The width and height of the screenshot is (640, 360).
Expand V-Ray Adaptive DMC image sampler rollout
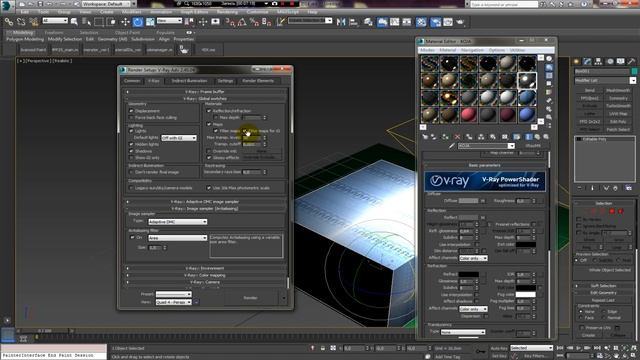(x=205, y=202)
